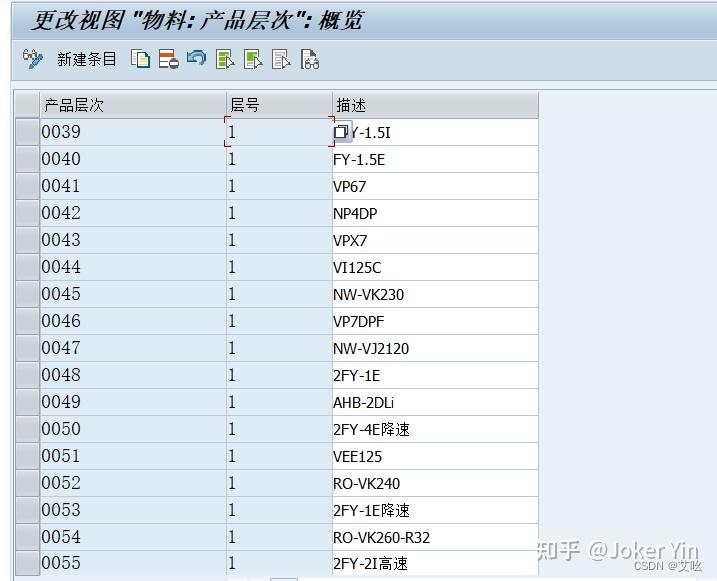The width and height of the screenshot is (717, 581).
Task: Select row 0055 using its row selector
Action: point(27,563)
